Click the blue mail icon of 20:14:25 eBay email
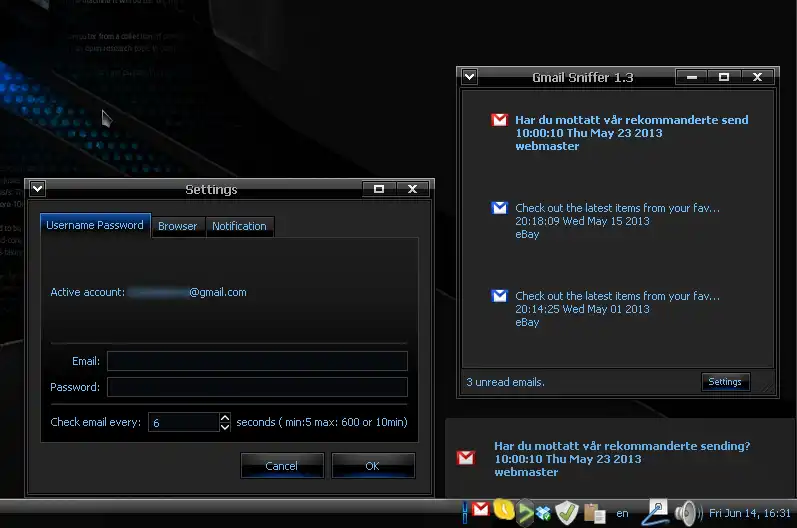The width and height of the screenshot is (797, 528). [499, 296]
